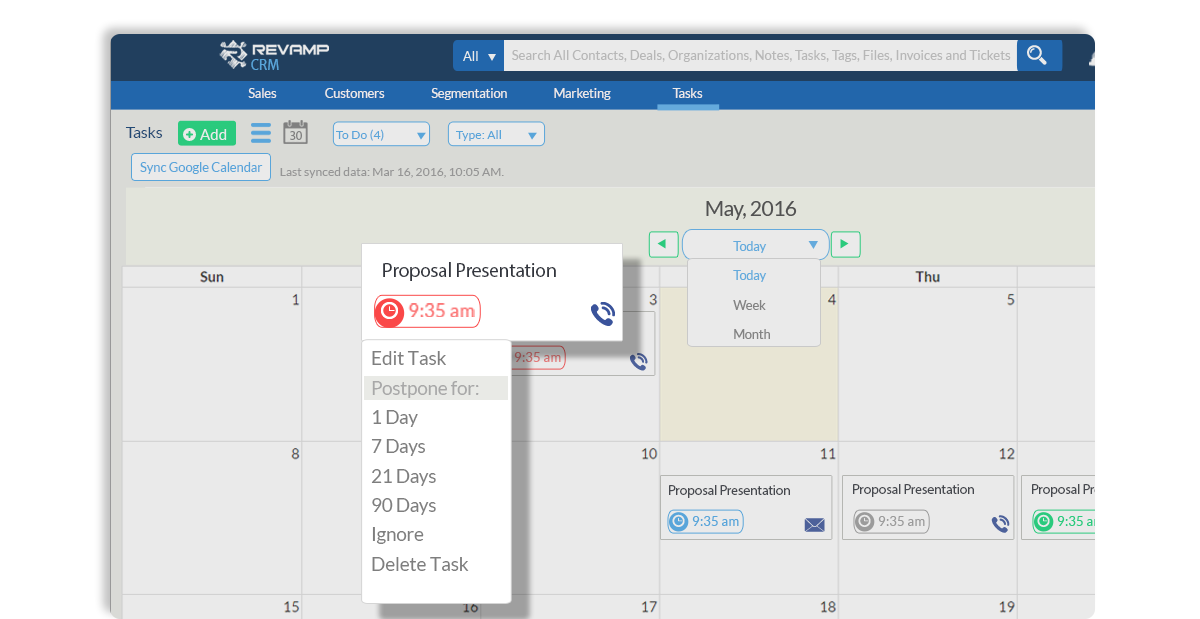Click envelope icon on the 11th task
Viewport: 1200px width, 619px height.
tap(815, 524)
